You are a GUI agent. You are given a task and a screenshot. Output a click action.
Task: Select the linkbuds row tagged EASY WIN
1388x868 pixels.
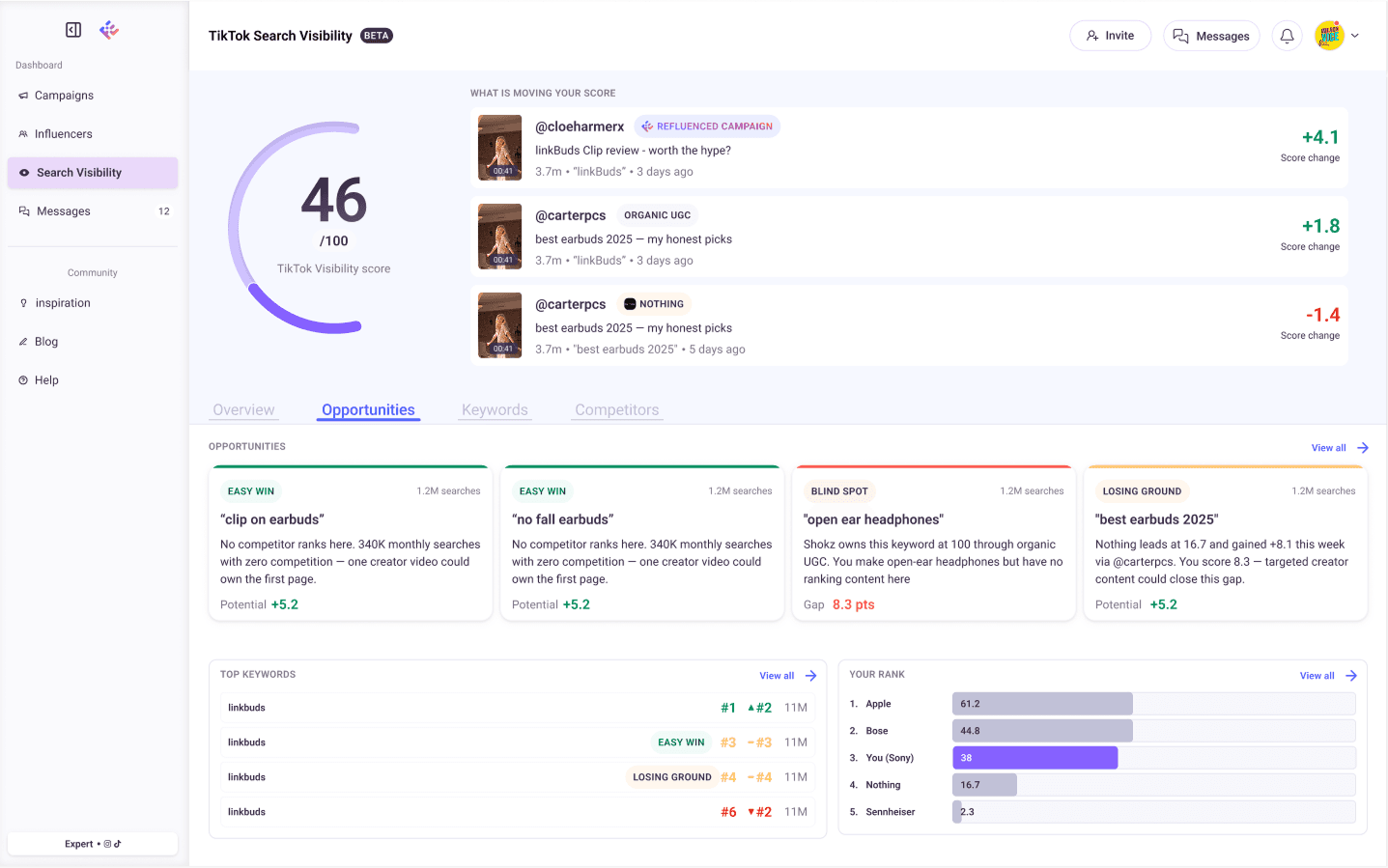click(x=518, y=742)
